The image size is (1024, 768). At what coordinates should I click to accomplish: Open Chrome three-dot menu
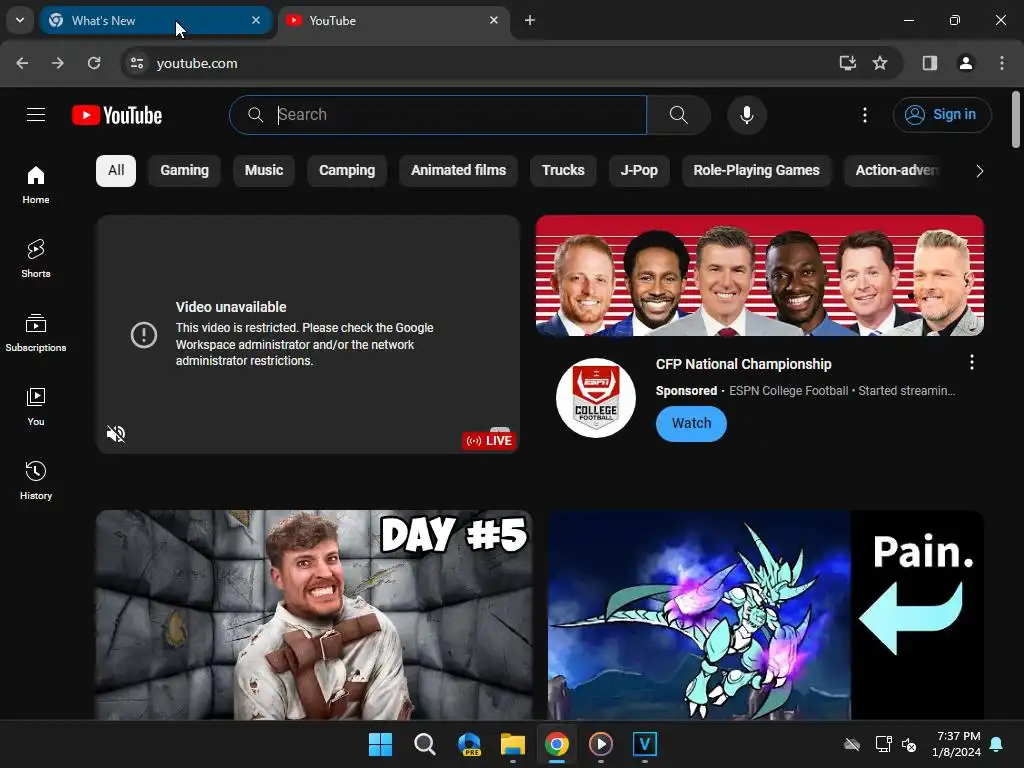pos(1002,63)
